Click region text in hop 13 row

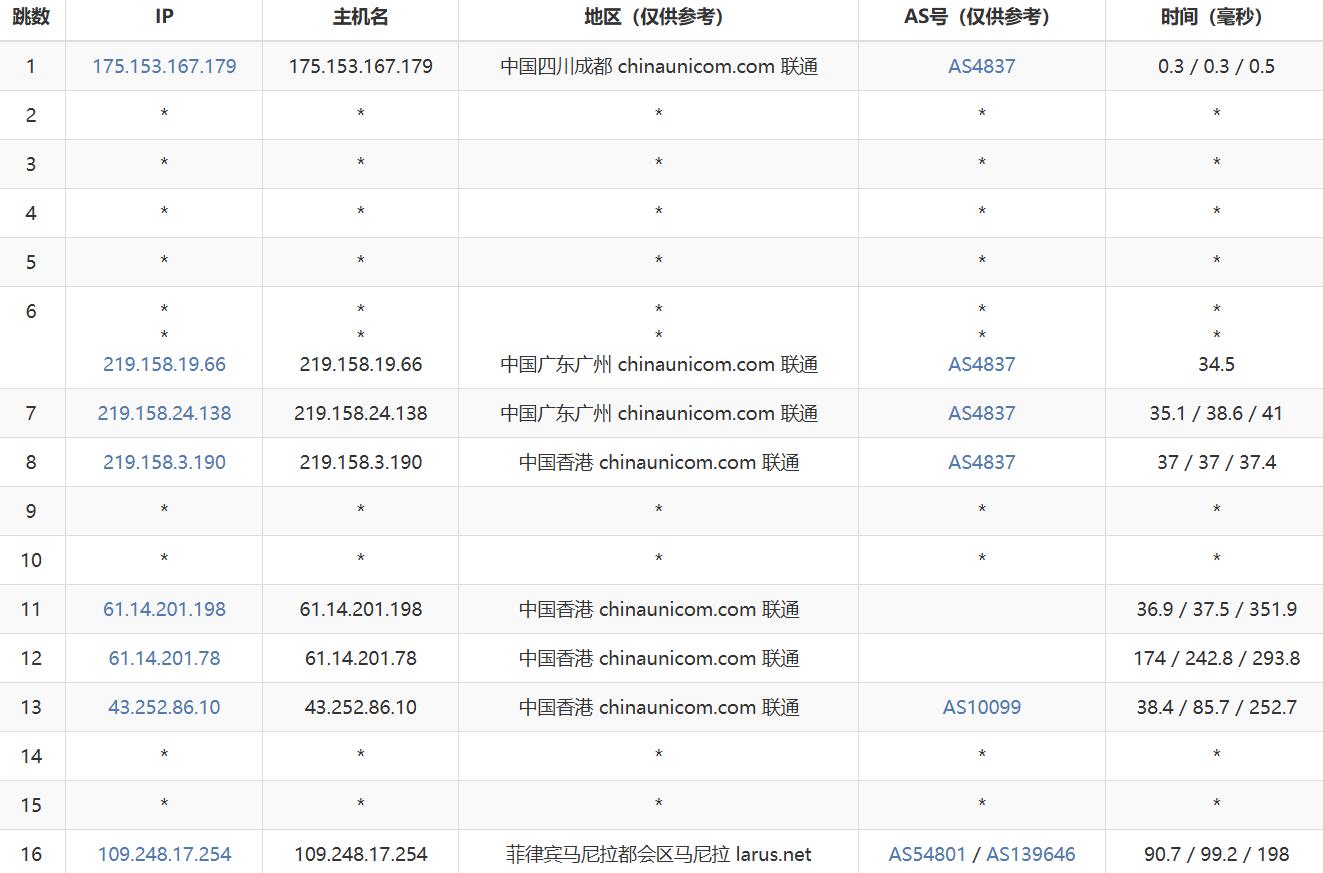(x=659, y=707)
